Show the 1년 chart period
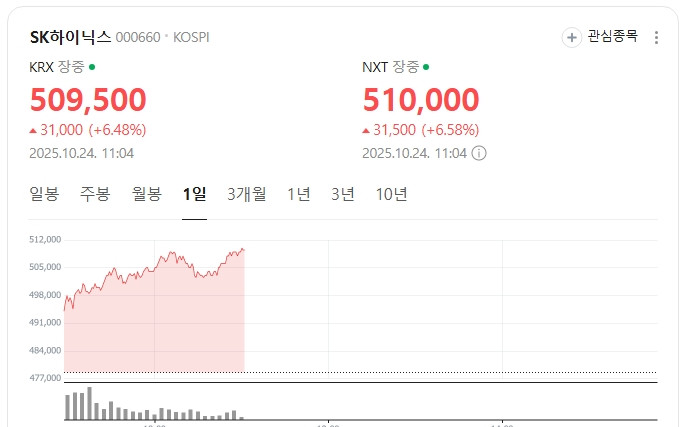 pyautogui.click(x=299, y=194)
